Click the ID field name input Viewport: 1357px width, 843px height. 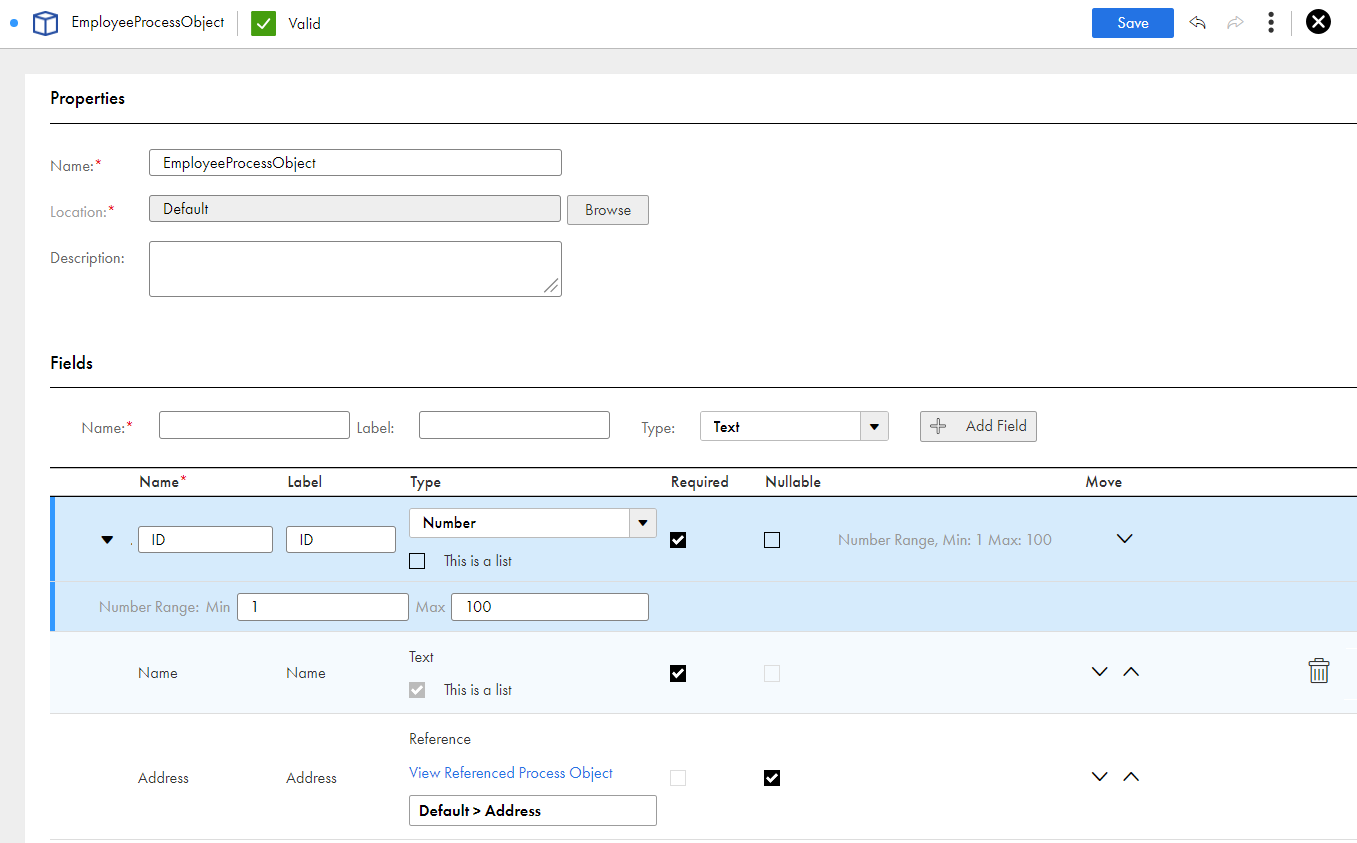(205, 540)
